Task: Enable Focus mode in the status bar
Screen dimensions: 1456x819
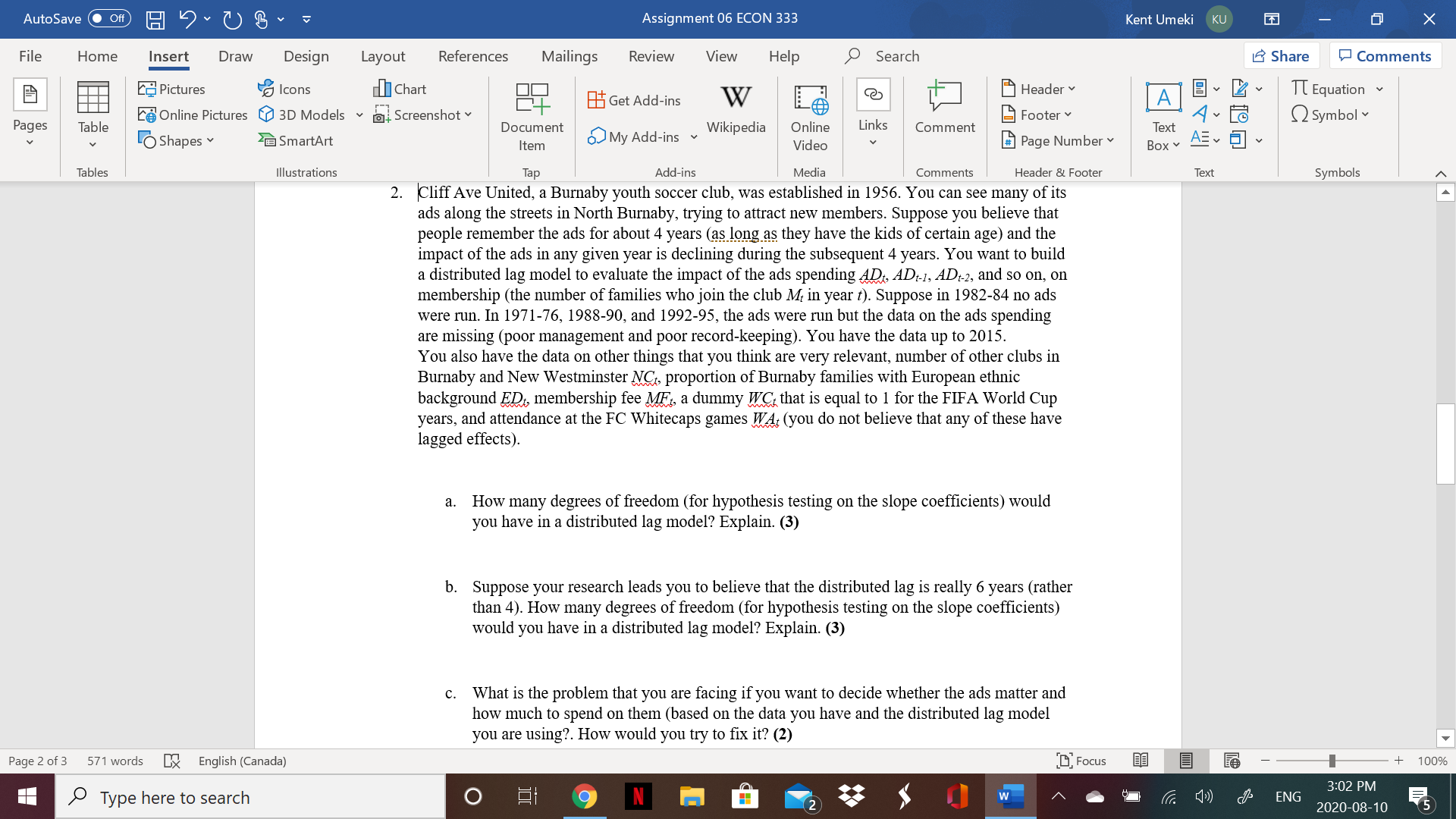Action: coord(1081,761)
